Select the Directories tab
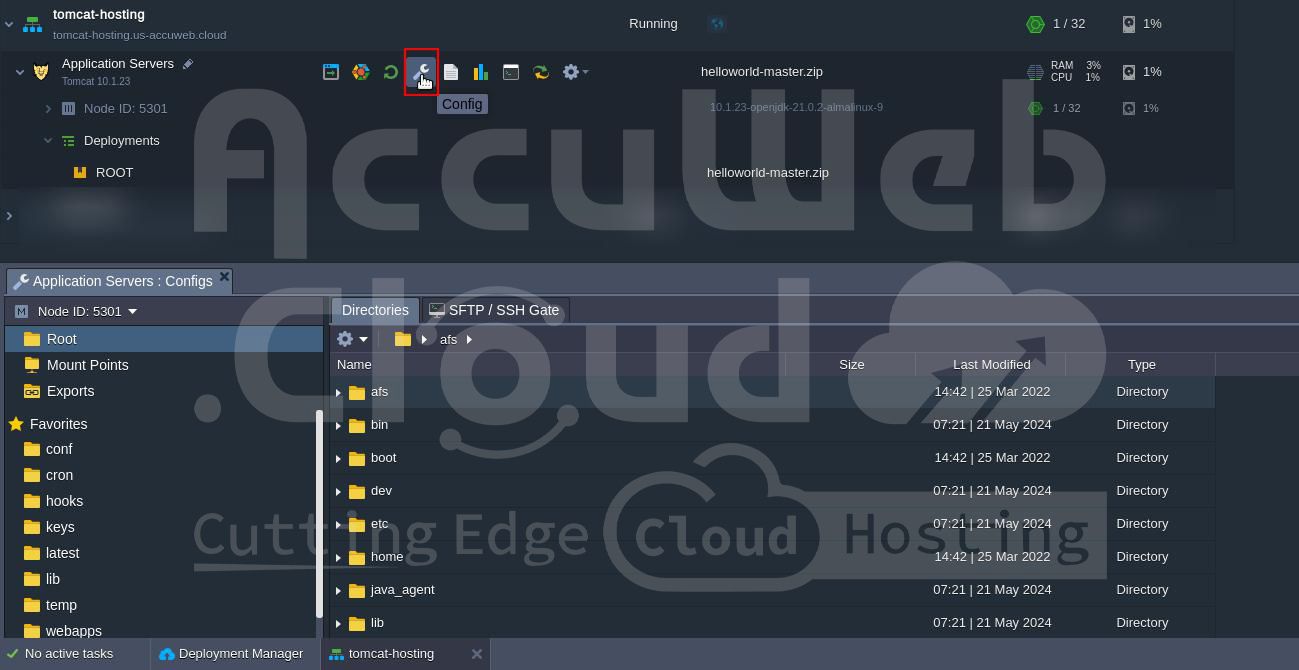 (x=375, y=310)
